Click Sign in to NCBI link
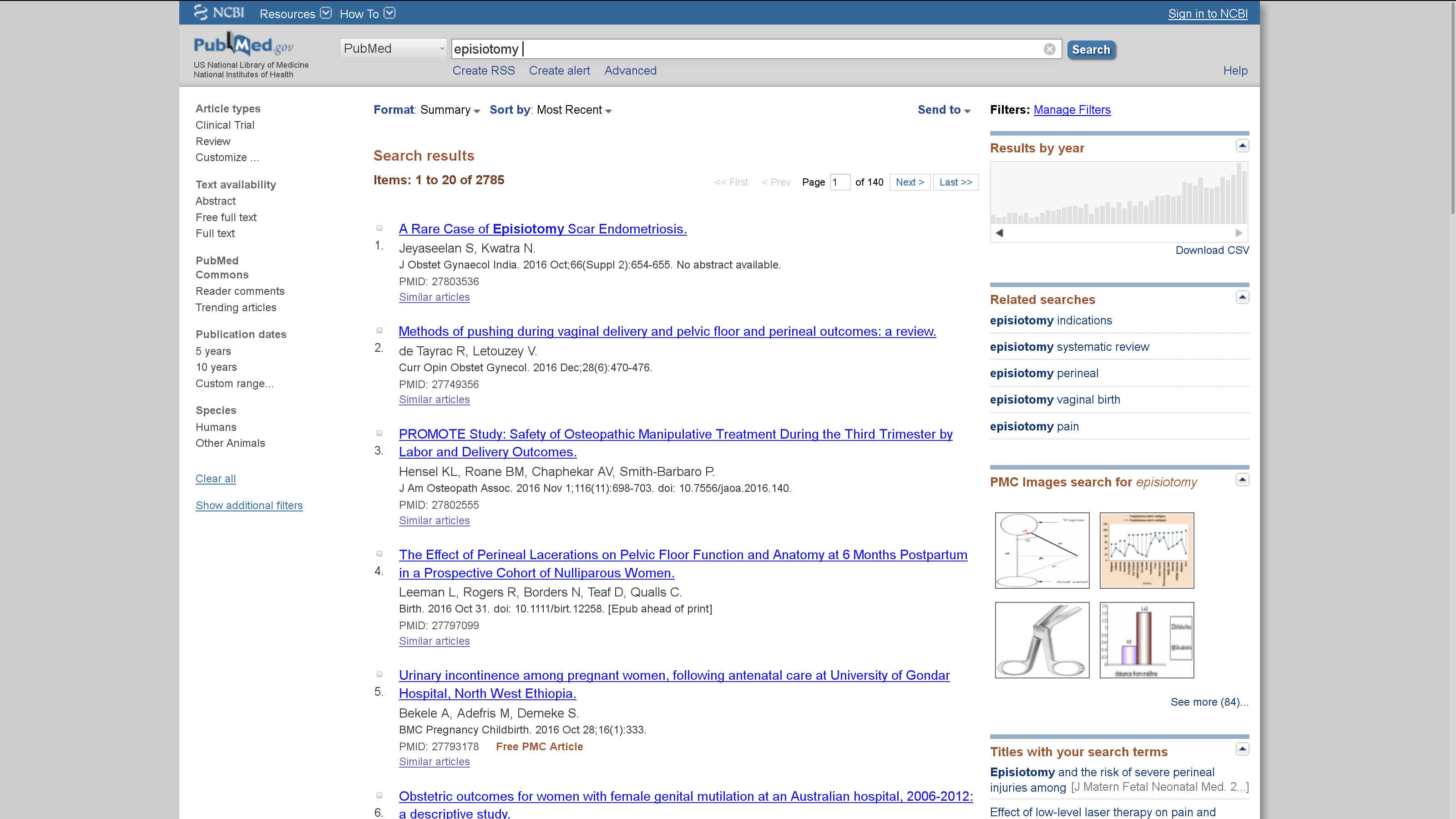The image size is (1456, 819). click(1208, 14)
